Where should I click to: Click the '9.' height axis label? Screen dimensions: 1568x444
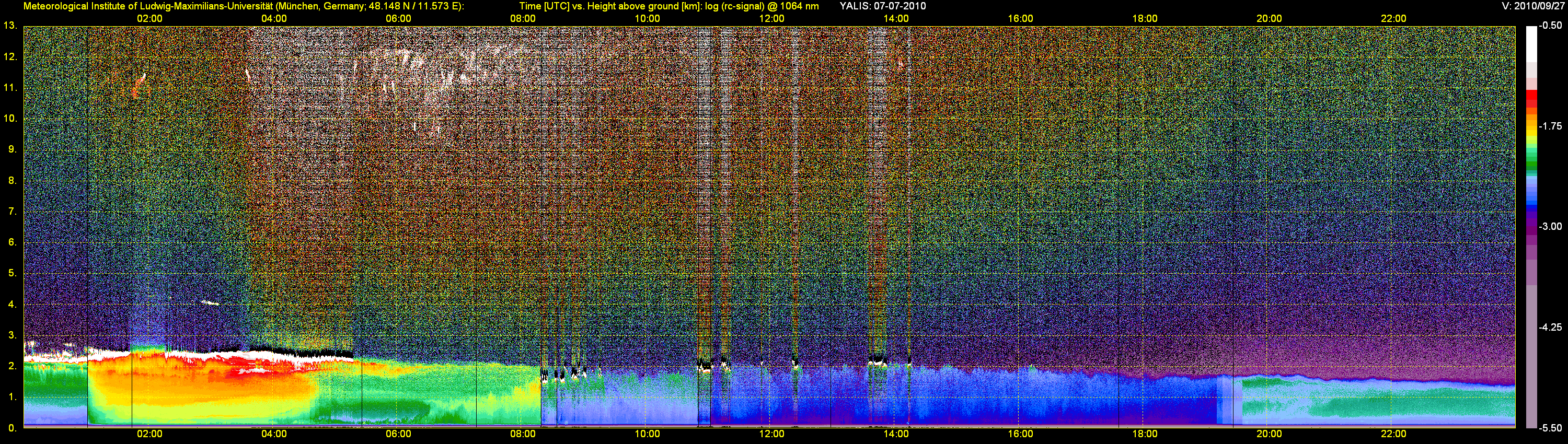(12, 149)
